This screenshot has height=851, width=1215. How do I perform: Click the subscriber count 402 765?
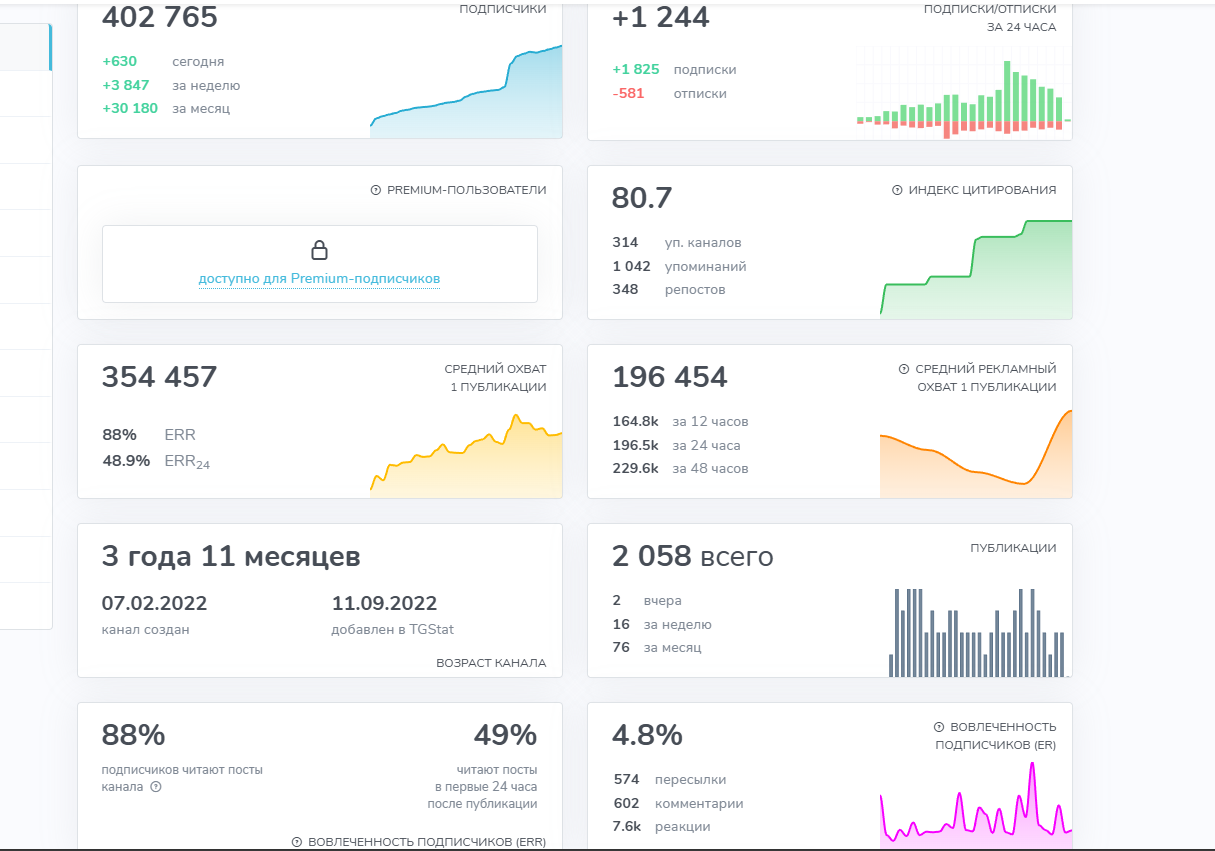(x=160, y=18)
